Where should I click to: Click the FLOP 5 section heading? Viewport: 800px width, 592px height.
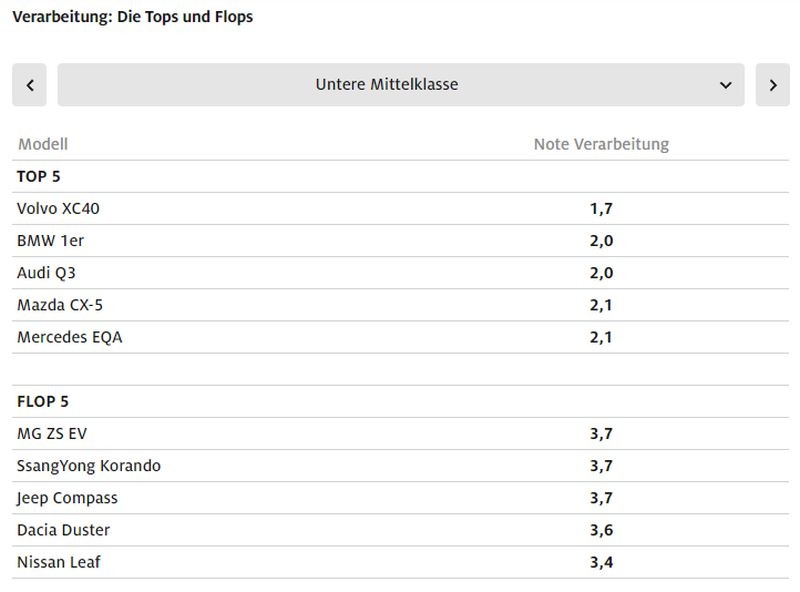(42, 402)
